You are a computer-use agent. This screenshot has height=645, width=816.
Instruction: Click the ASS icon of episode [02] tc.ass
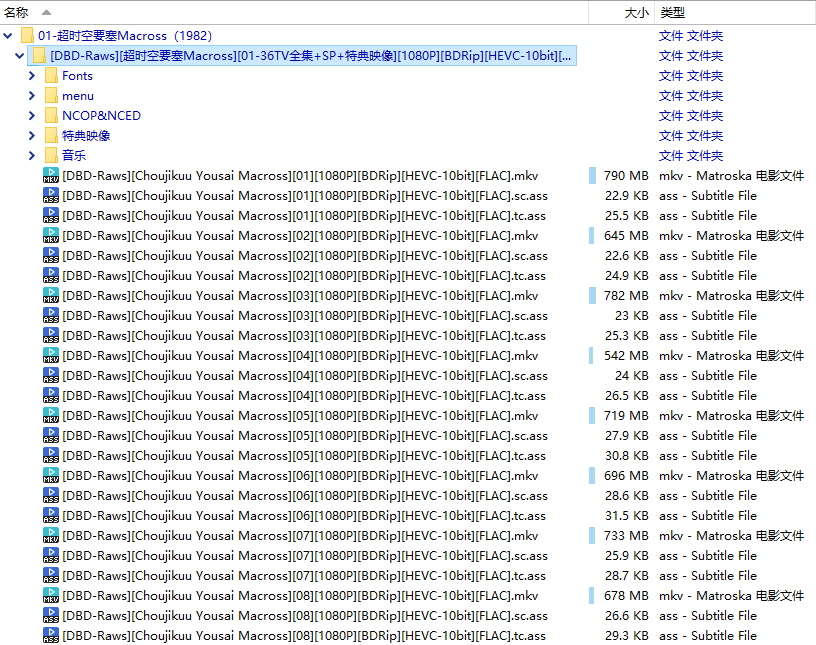(x=50, y=275)
